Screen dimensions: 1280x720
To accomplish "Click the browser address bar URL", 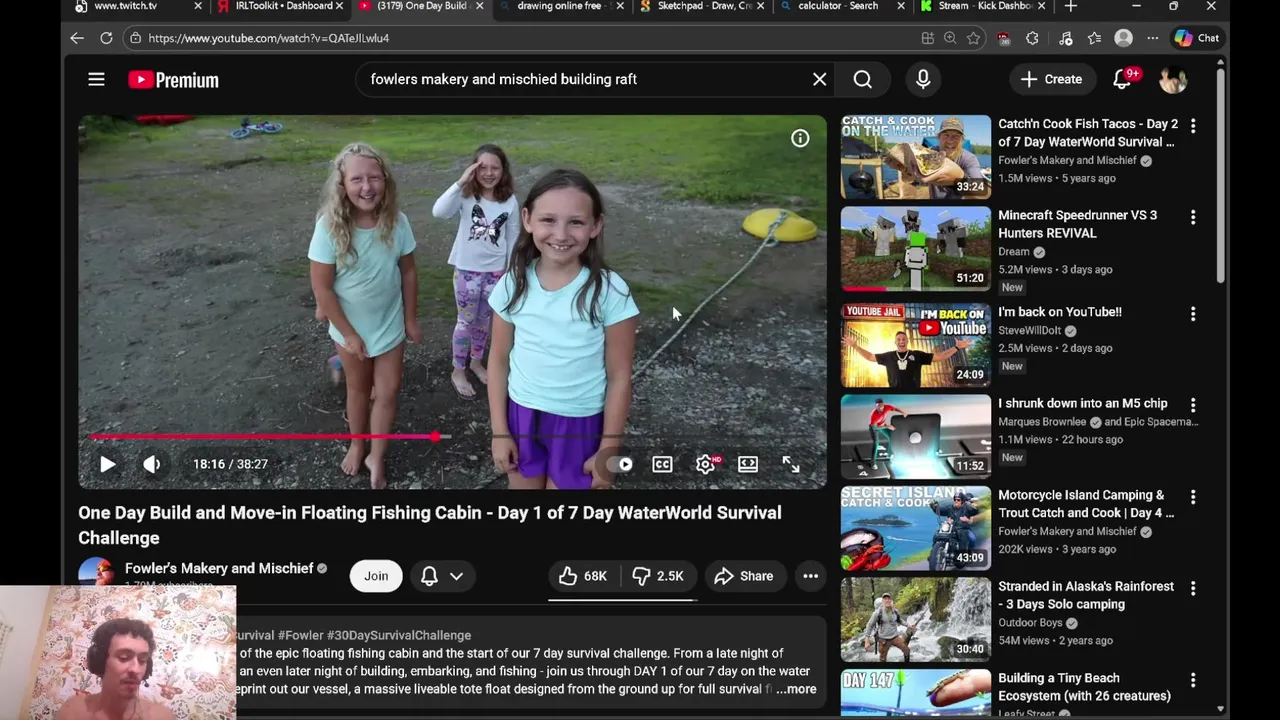I will coord(269,38).
